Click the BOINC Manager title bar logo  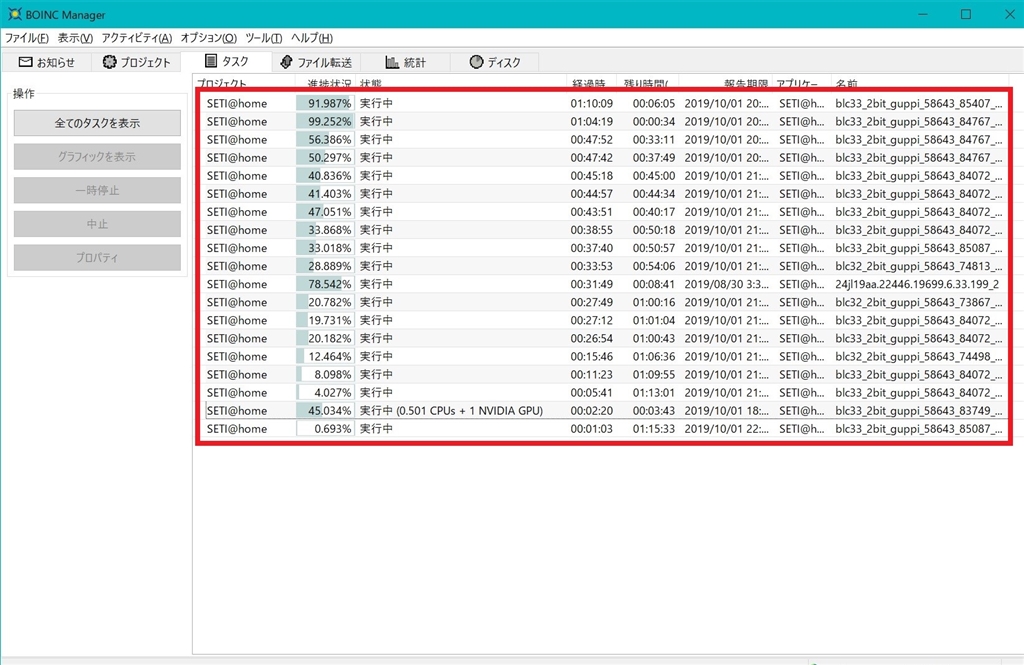pos(14,14)
